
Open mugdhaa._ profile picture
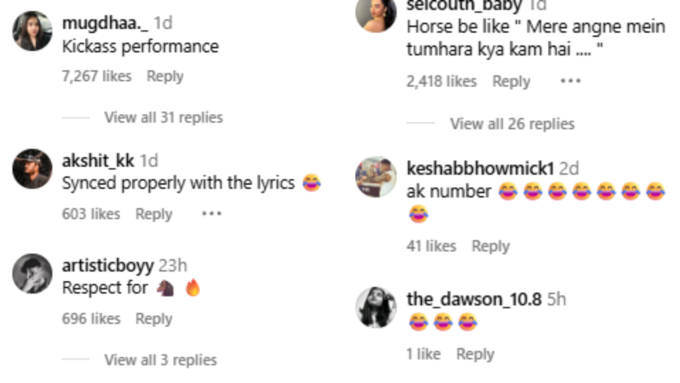pos(32,31)
